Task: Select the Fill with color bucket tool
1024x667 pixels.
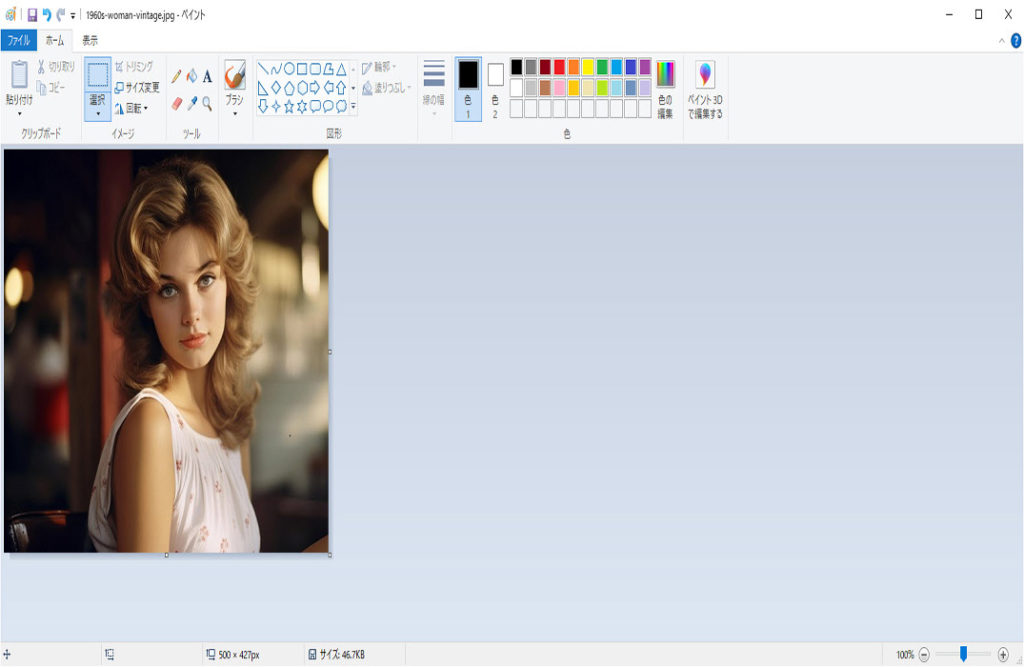Action: coord(192,75)
